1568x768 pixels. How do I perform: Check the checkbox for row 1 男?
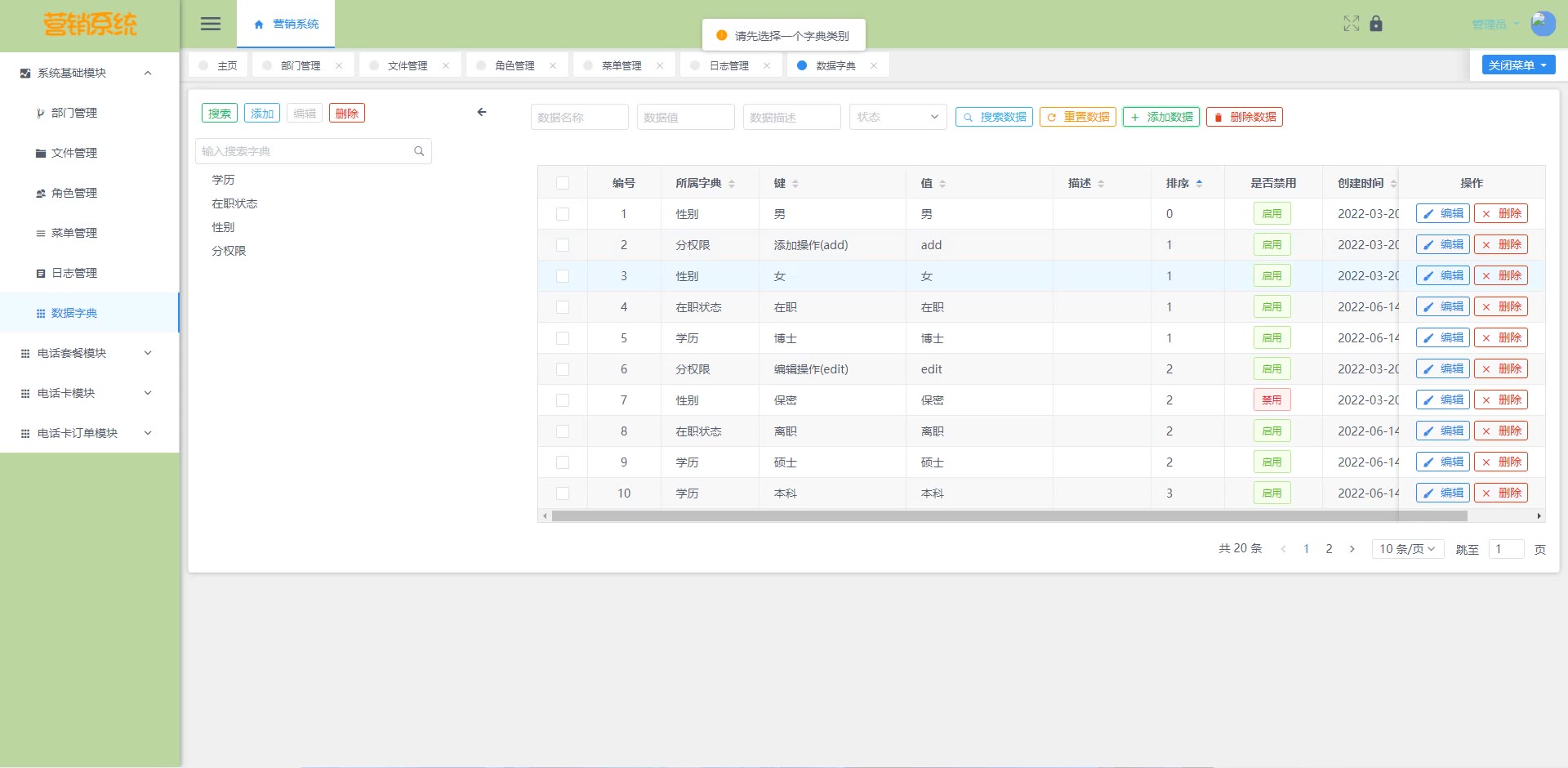point(563,214)
